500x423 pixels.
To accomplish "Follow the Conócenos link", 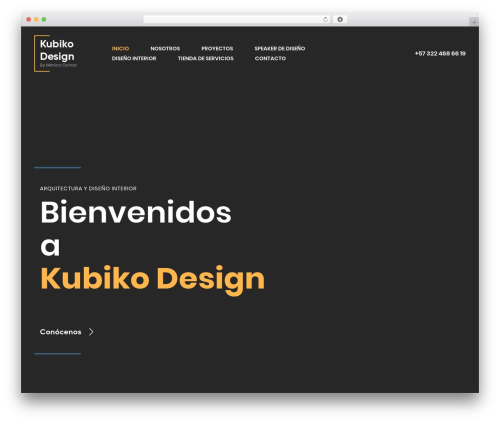I will pyautogui.click(x=61, y=332).
